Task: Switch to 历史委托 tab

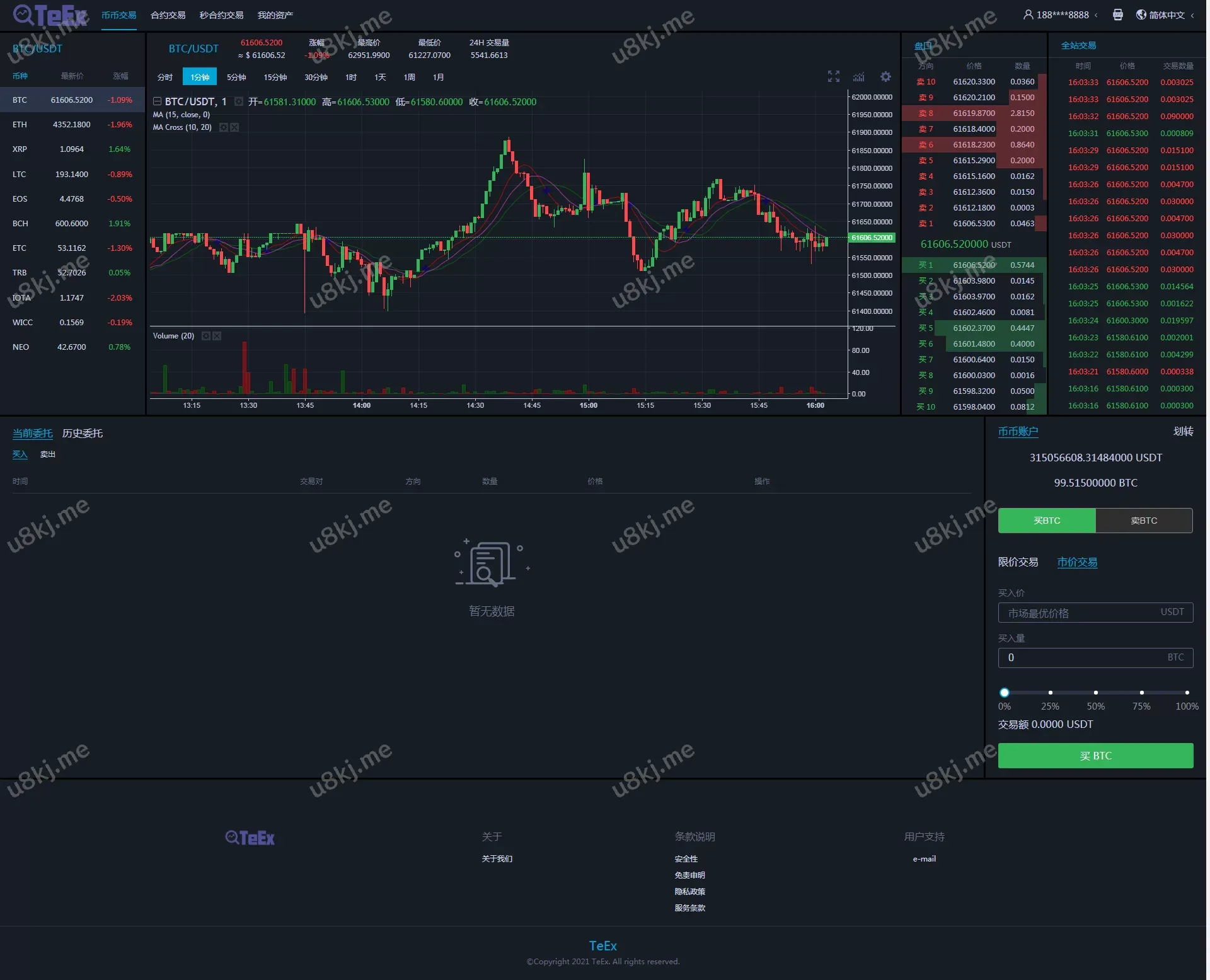Action: pyautogui.click(x=83, y=434)
